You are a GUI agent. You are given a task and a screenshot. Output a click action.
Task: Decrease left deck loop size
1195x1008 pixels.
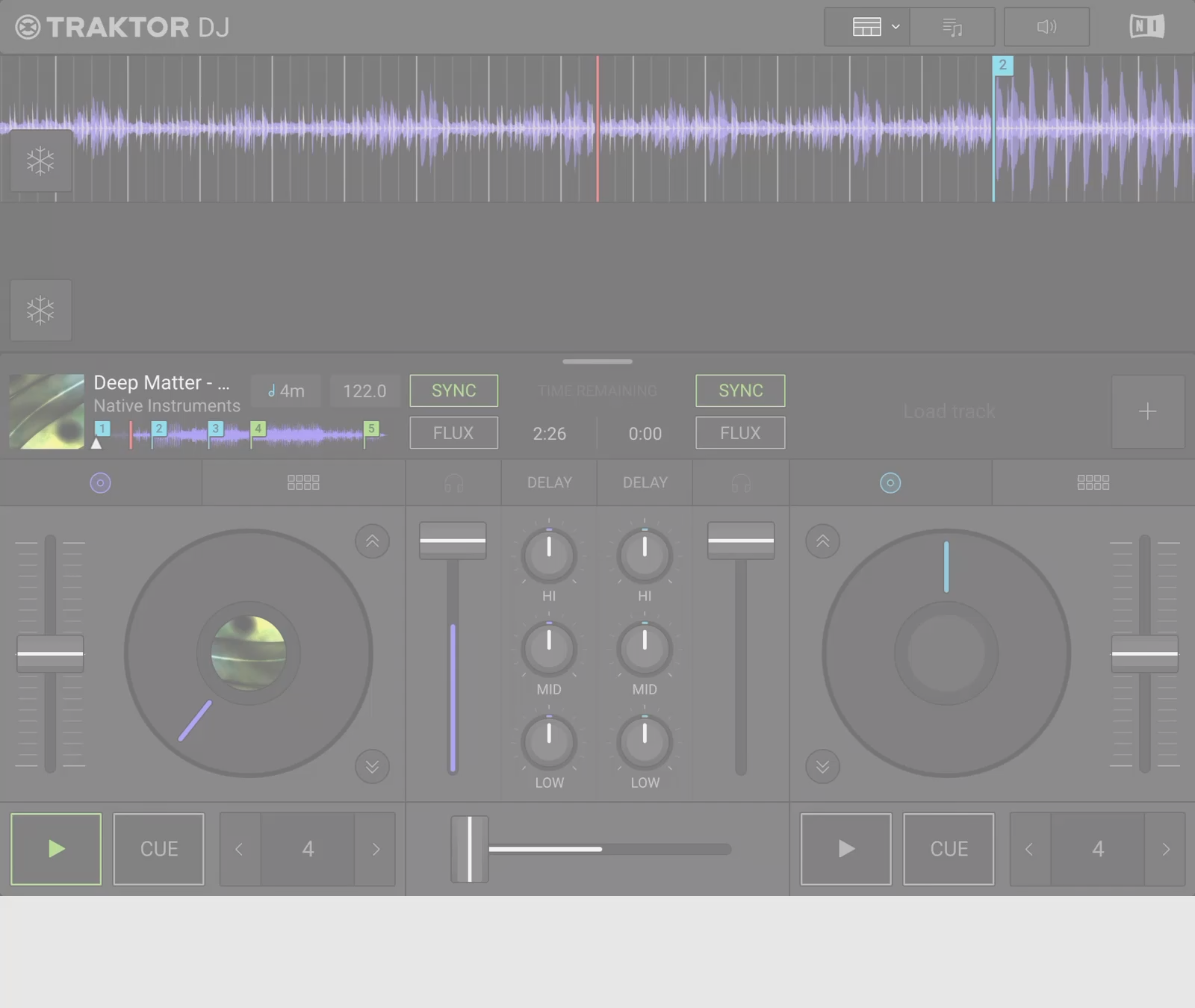tap(240, 849)
